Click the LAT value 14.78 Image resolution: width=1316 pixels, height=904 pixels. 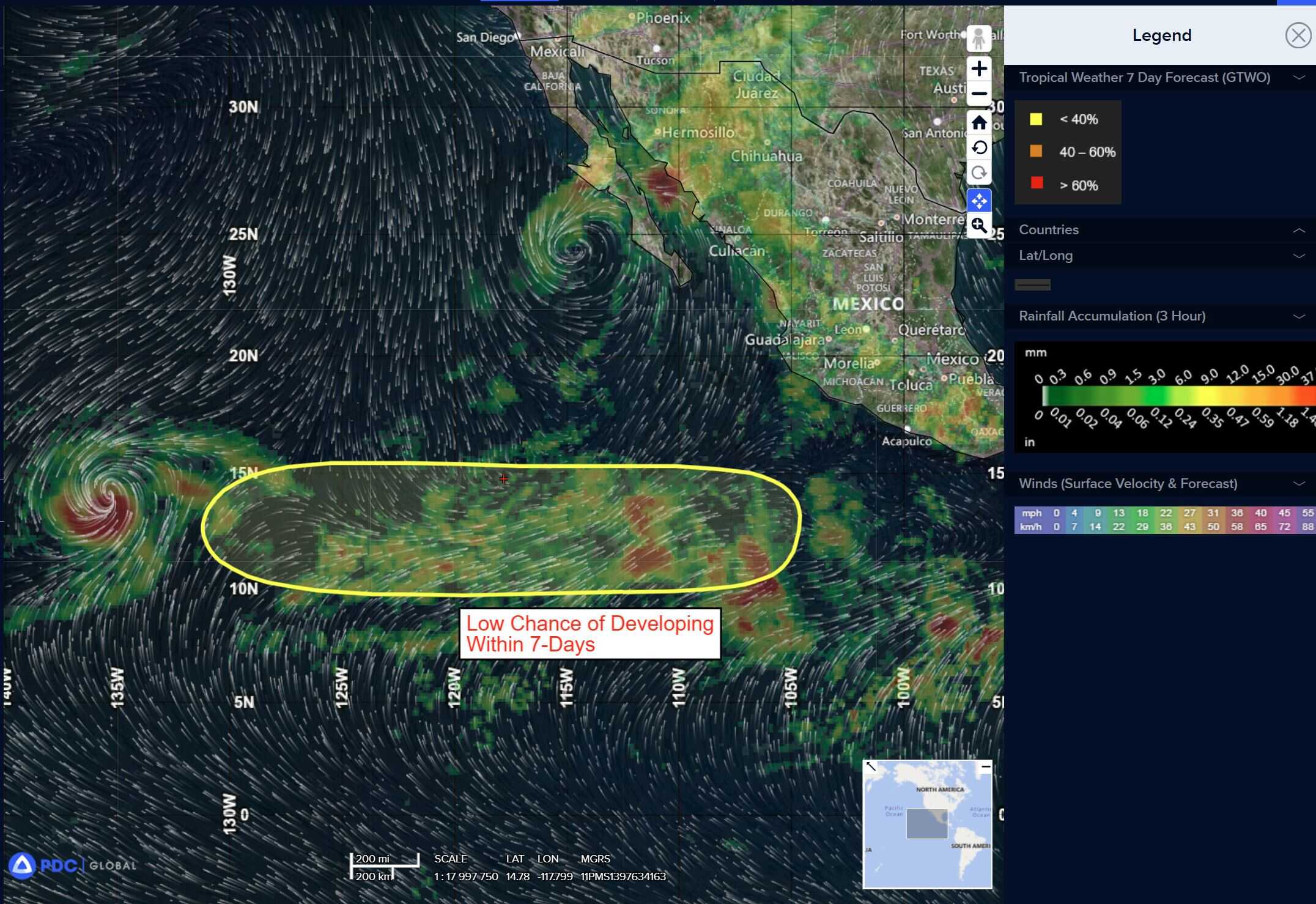[x=517, y=876]
